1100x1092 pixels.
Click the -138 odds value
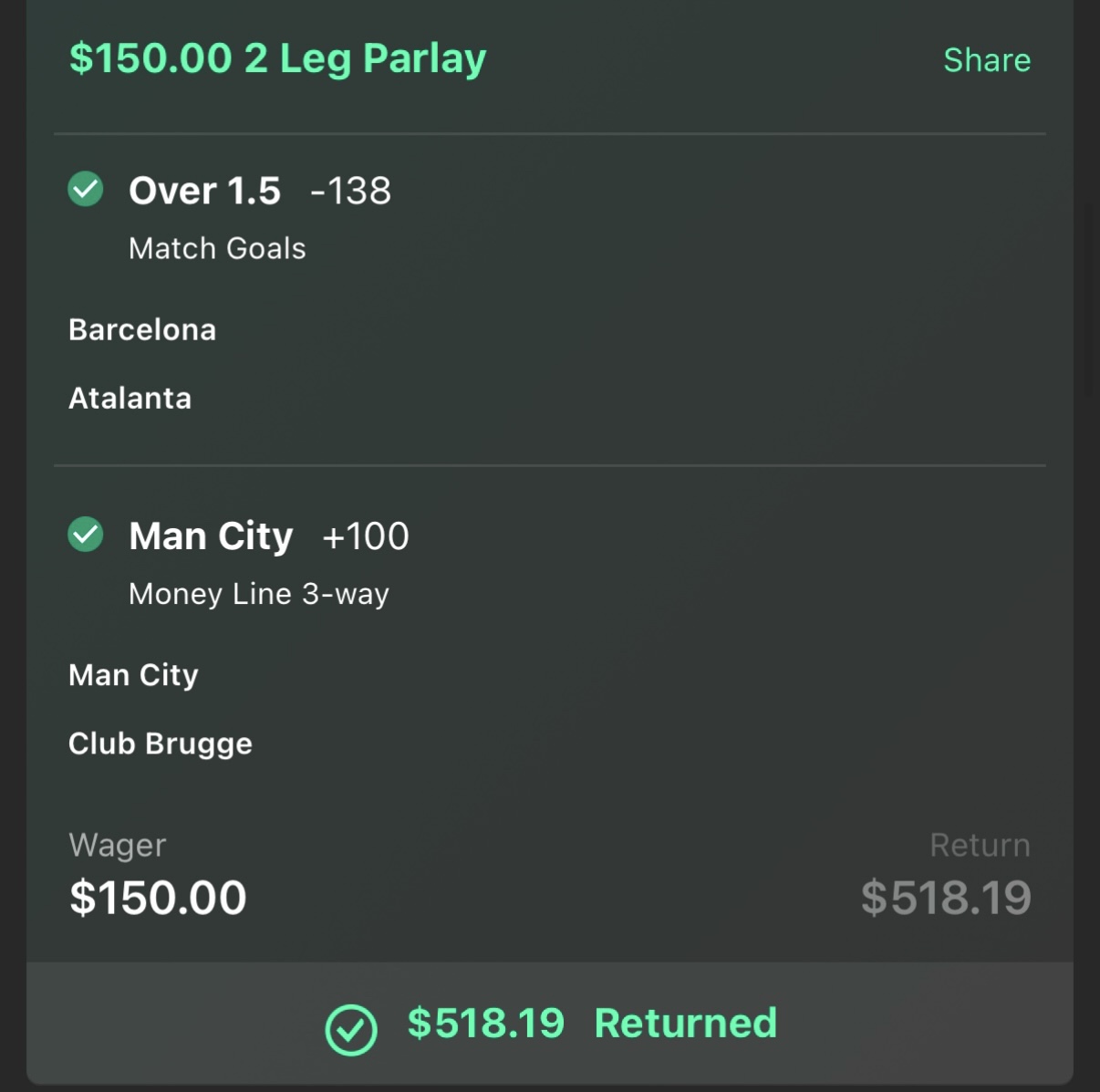[x=350, y=191]
